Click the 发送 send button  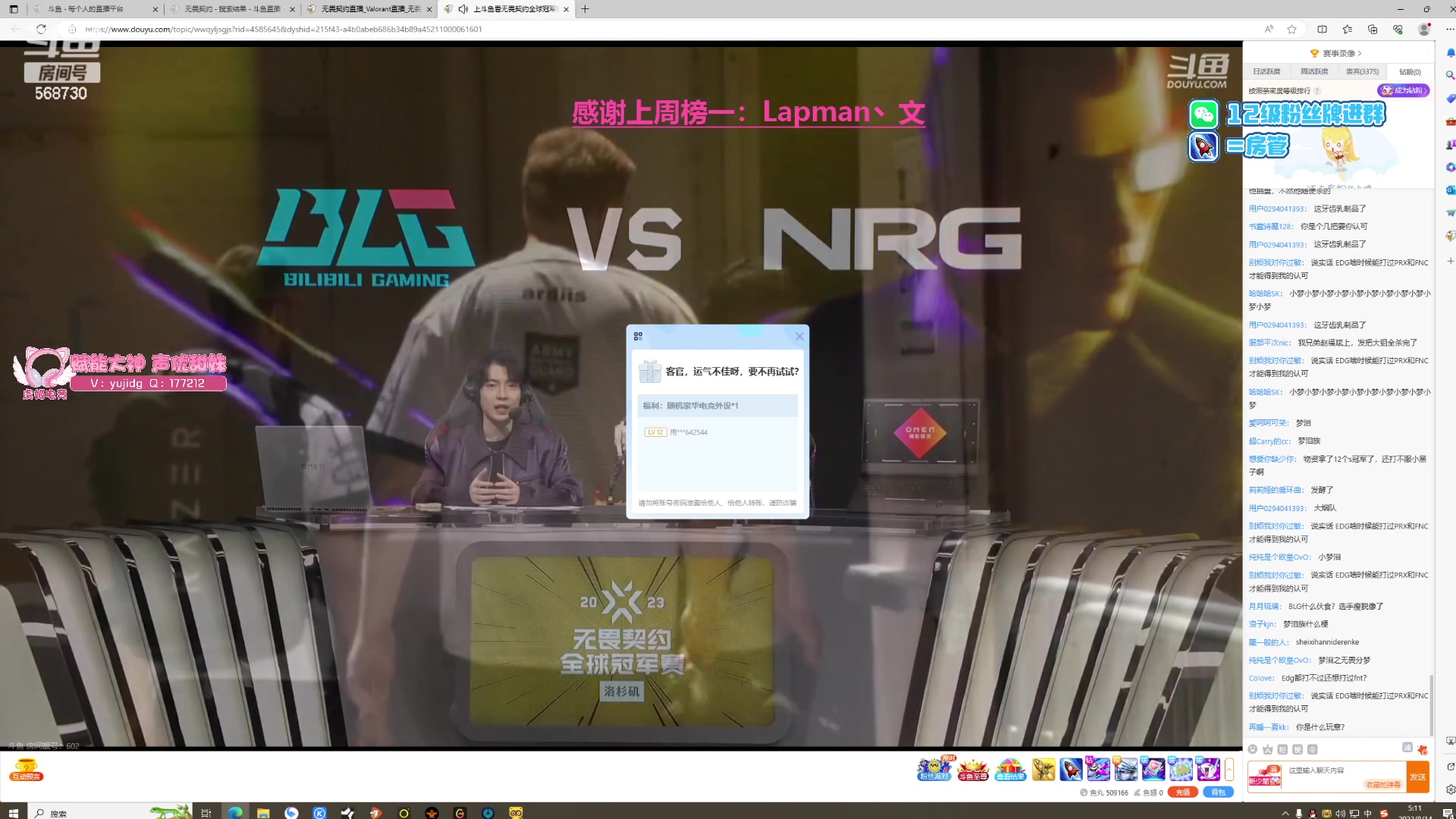pyautogui.click(x=1417, y=777)
